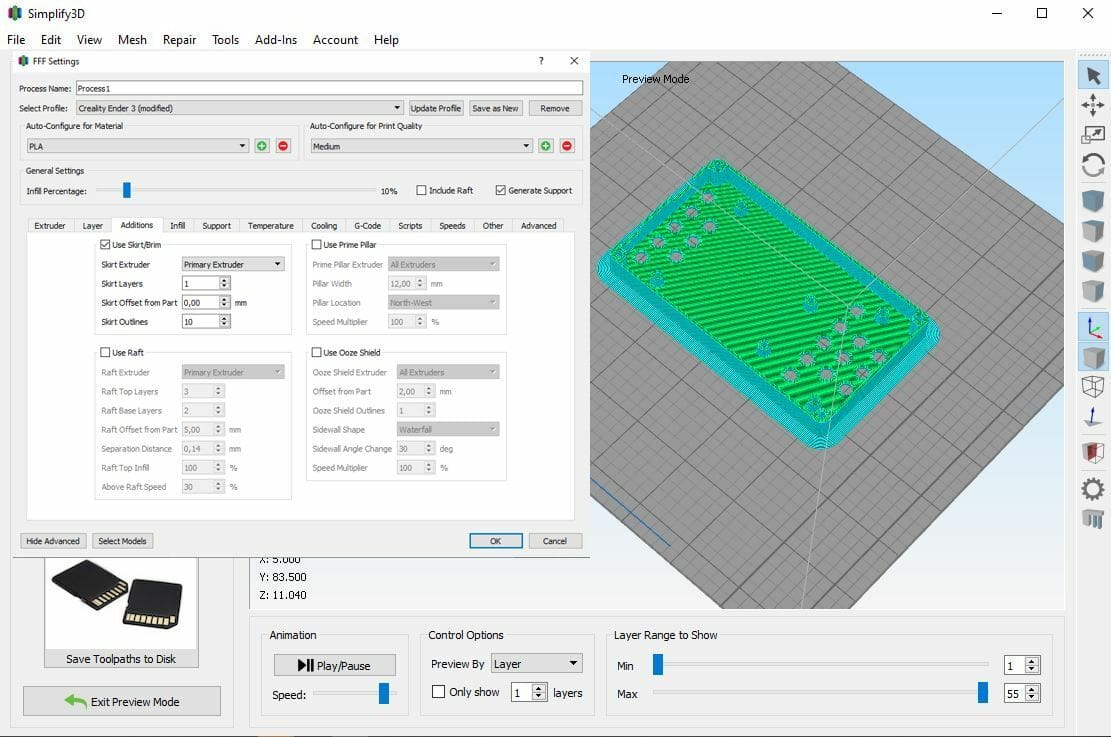Toggle solid model rendering icon
Screen dimensions: 1111x737
click(1093, 356)
